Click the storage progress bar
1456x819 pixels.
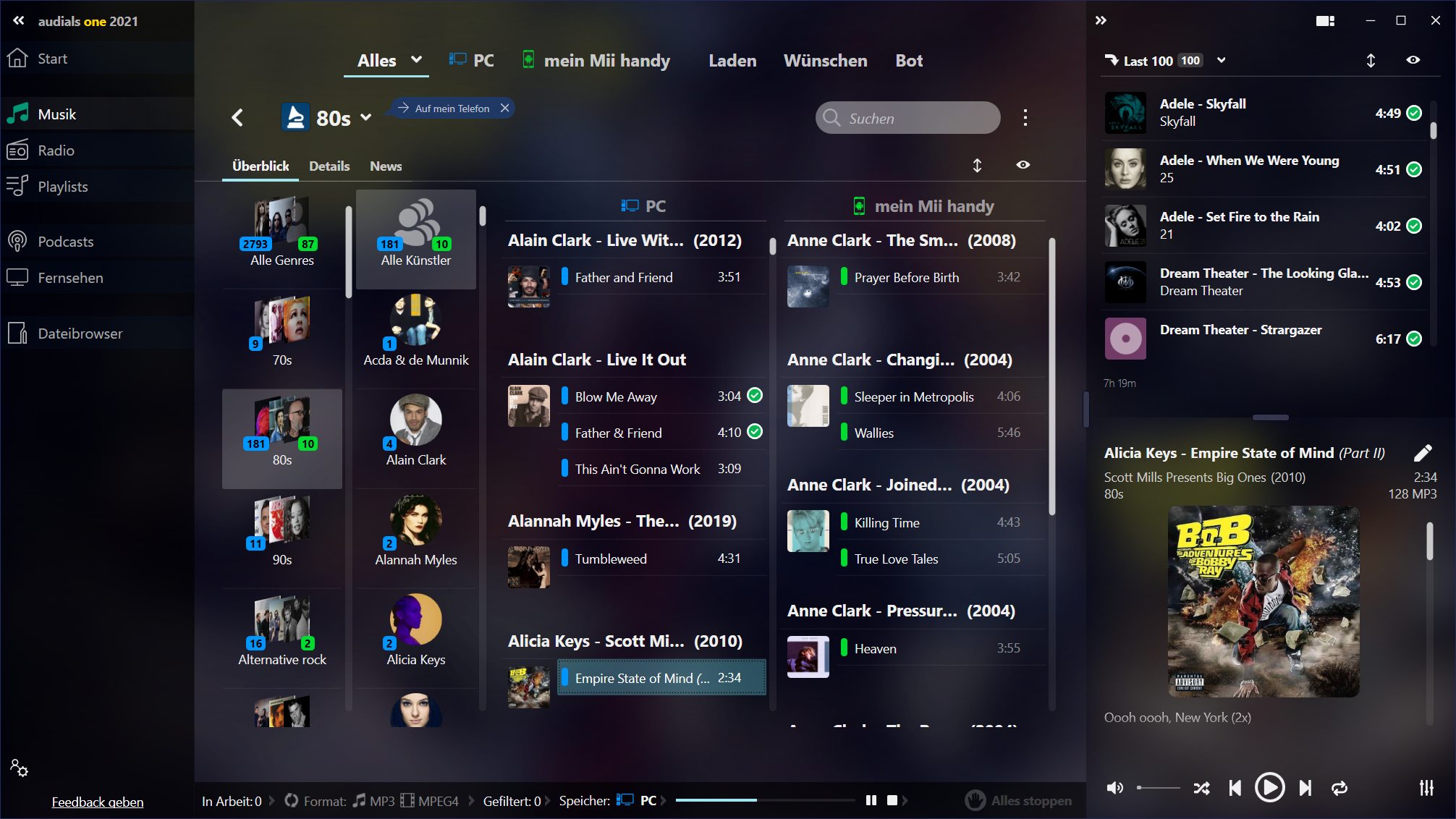[766, 800]
